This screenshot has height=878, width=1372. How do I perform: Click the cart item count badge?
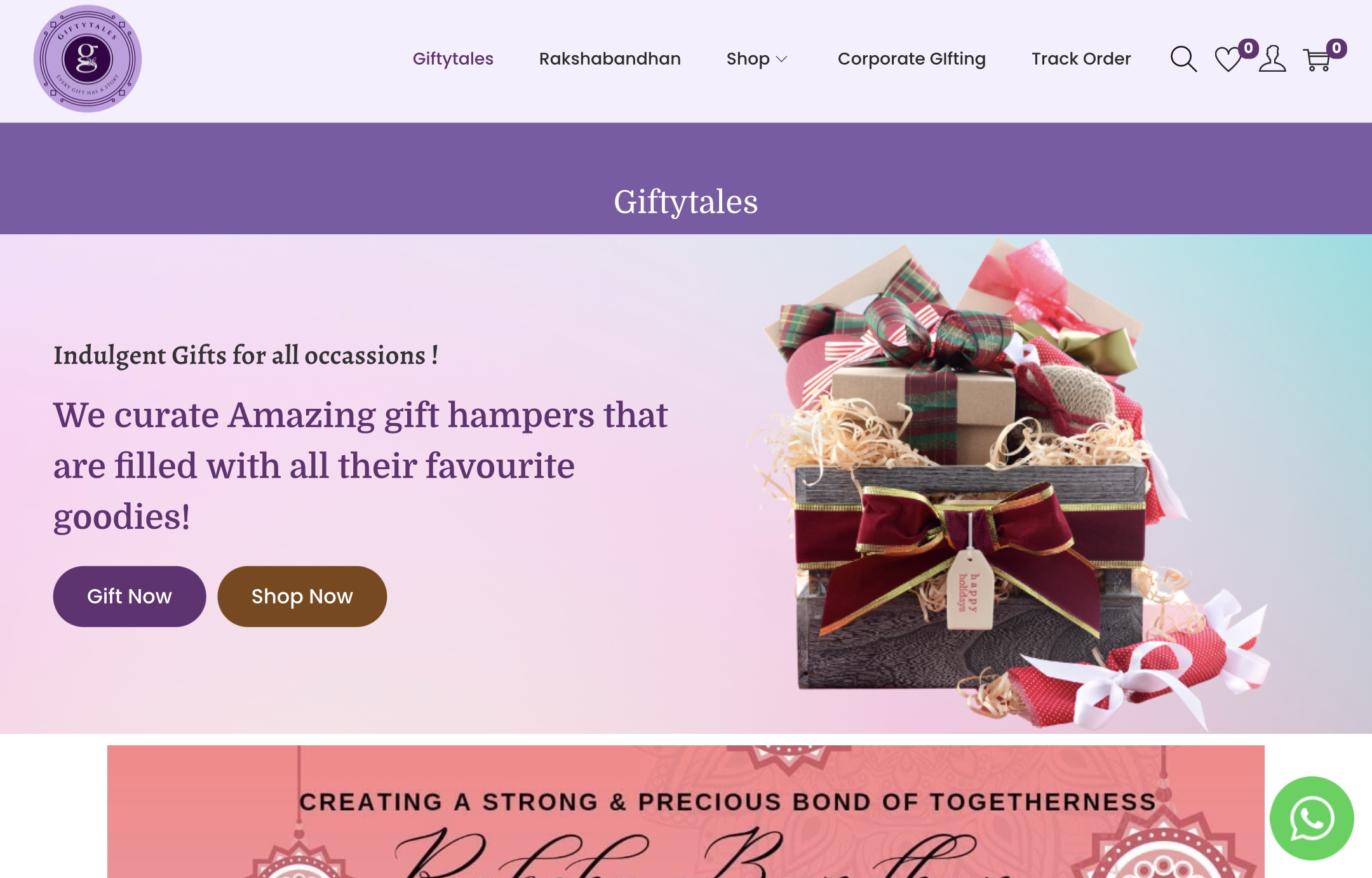tap(1336, 48)
